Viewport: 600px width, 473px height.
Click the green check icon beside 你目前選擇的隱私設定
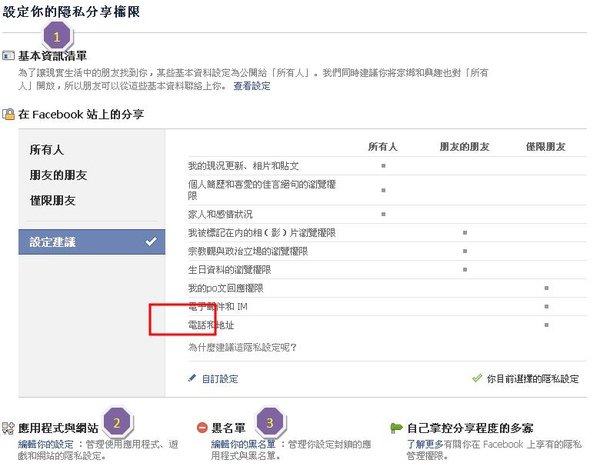(477, 378)
